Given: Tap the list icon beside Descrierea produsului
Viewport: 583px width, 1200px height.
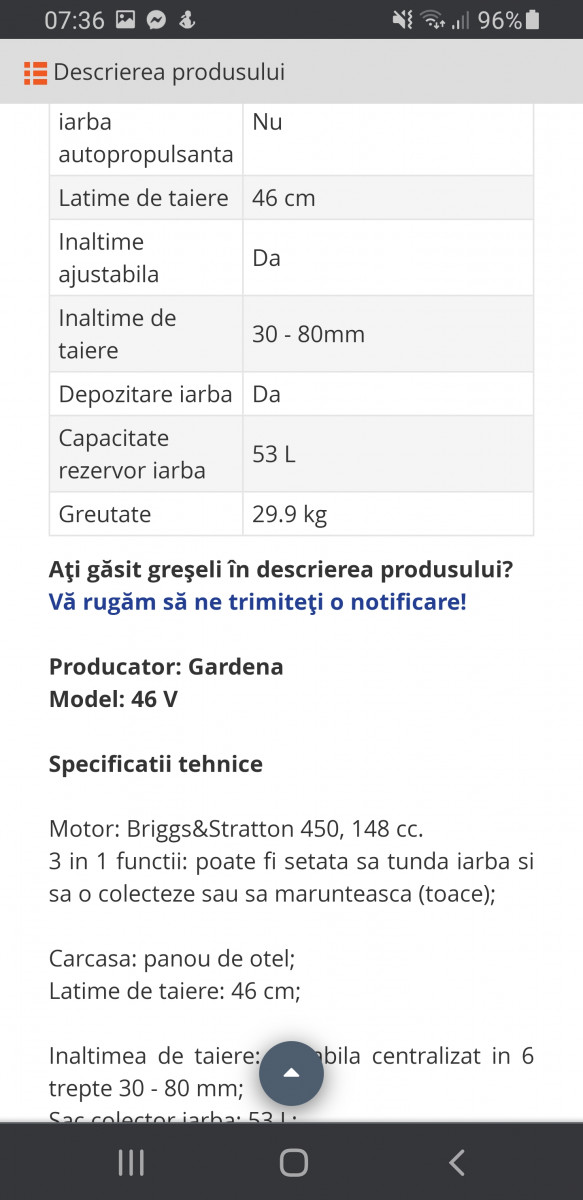Looking at the screenshot, I should point(35,72).
